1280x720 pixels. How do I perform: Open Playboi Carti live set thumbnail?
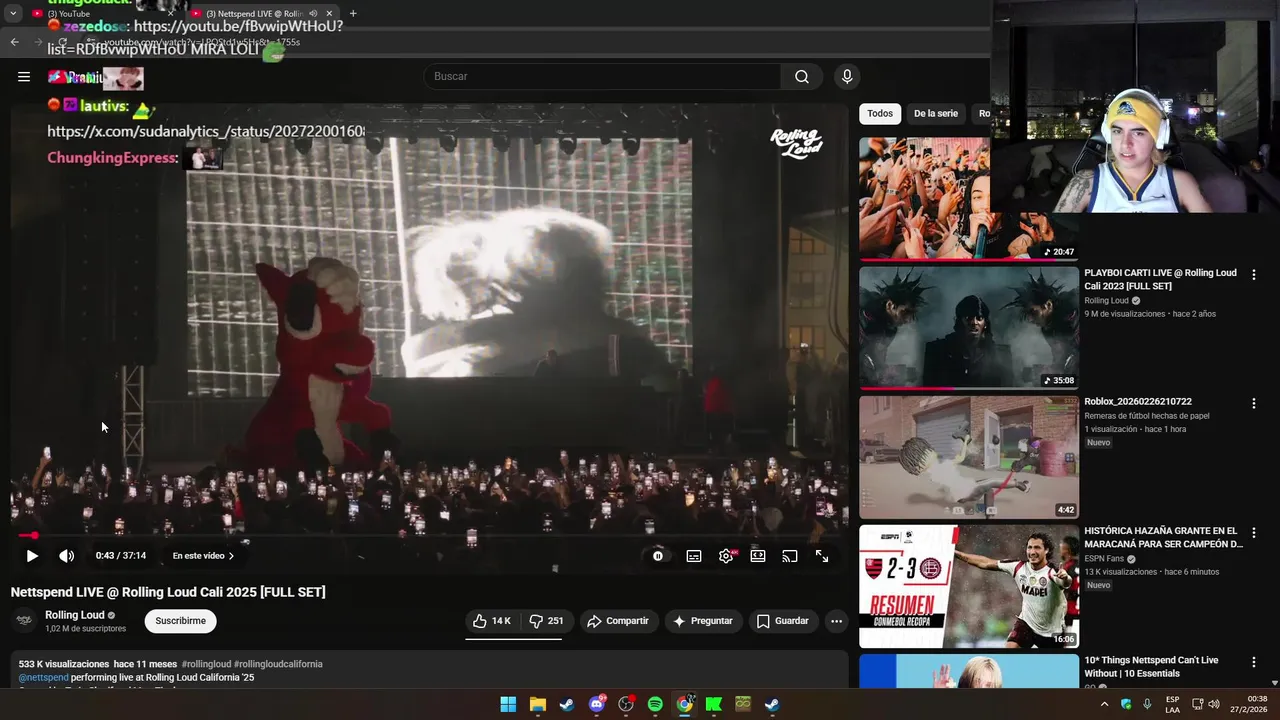click(969, 327)
